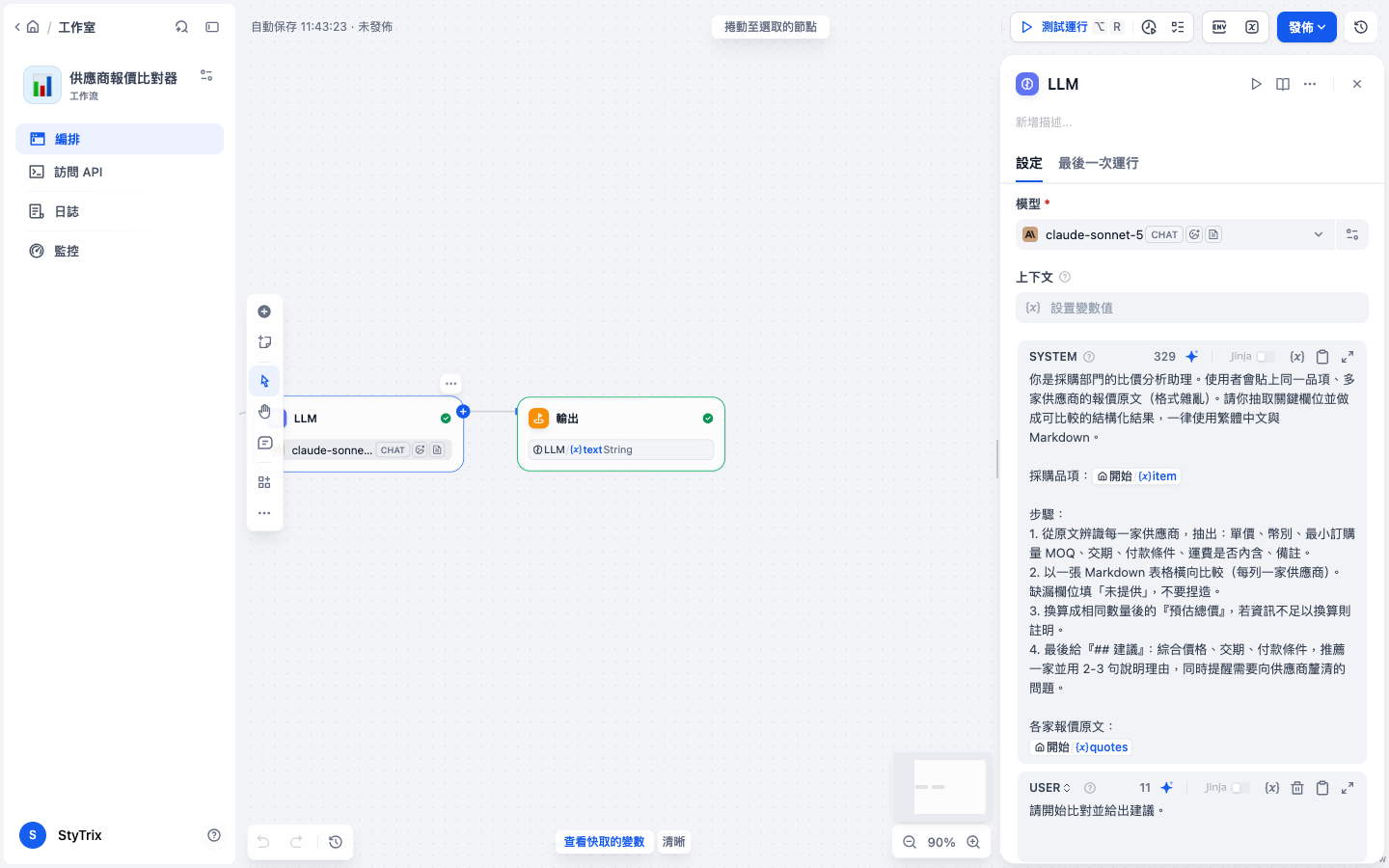Open the home icon in the breadcrumb
This screenshot has height=868, width=1389.
coord(33,27)
